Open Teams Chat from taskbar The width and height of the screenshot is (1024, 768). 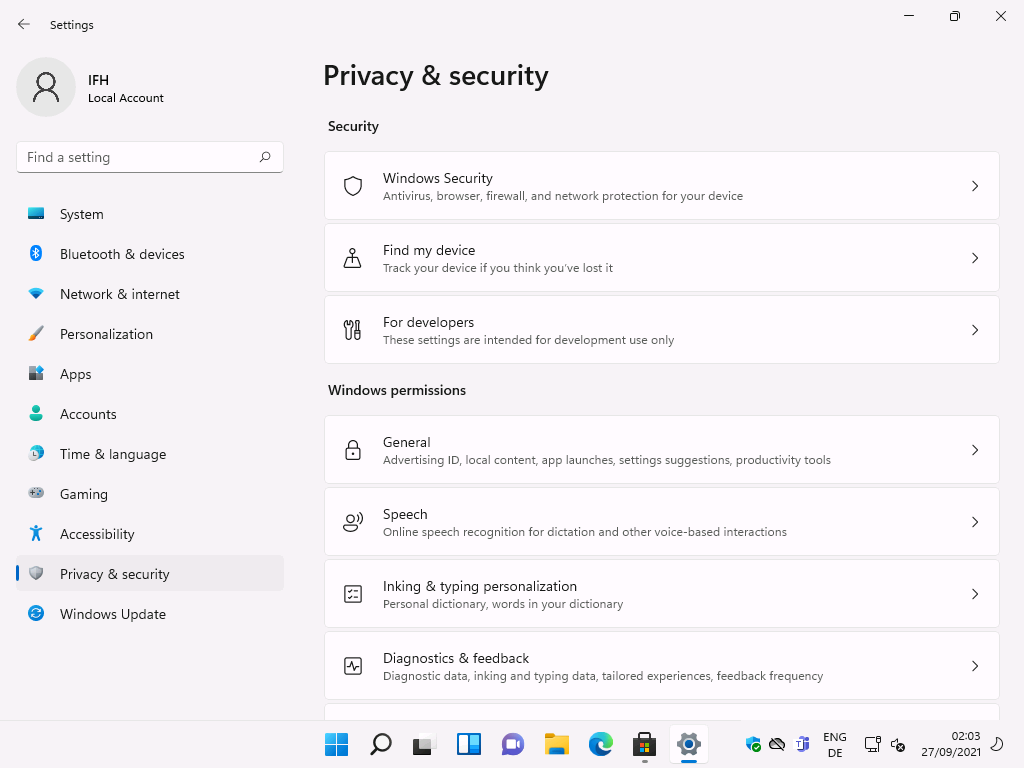coord(513,744)
